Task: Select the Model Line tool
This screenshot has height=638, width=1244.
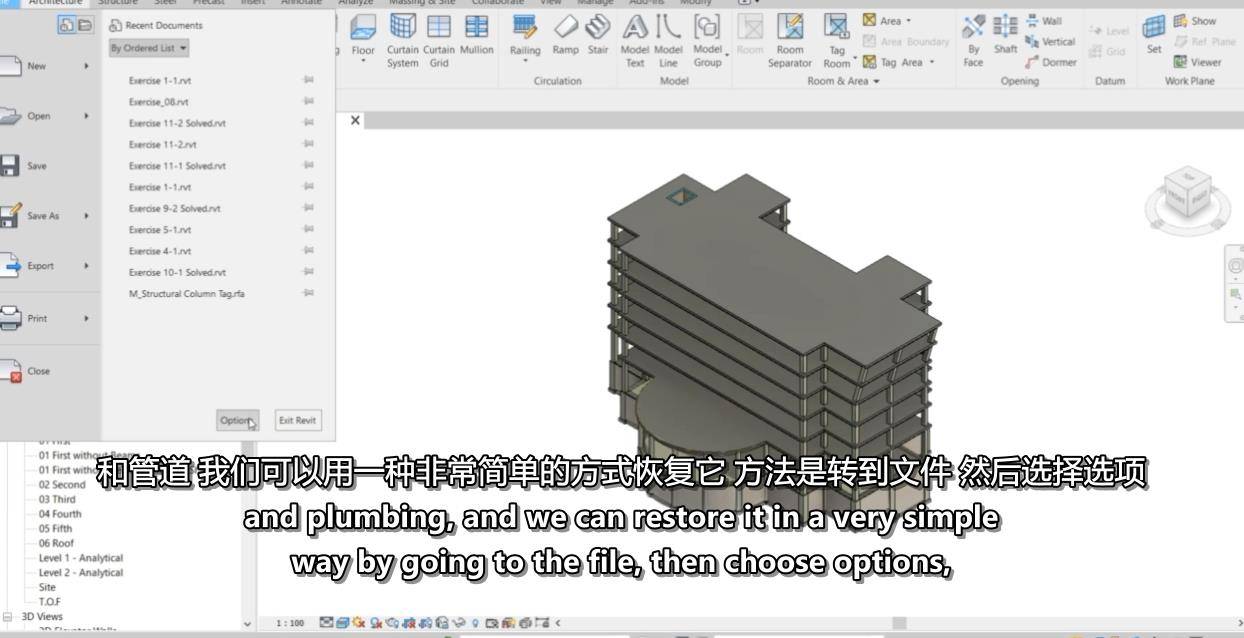Action: 668,41
